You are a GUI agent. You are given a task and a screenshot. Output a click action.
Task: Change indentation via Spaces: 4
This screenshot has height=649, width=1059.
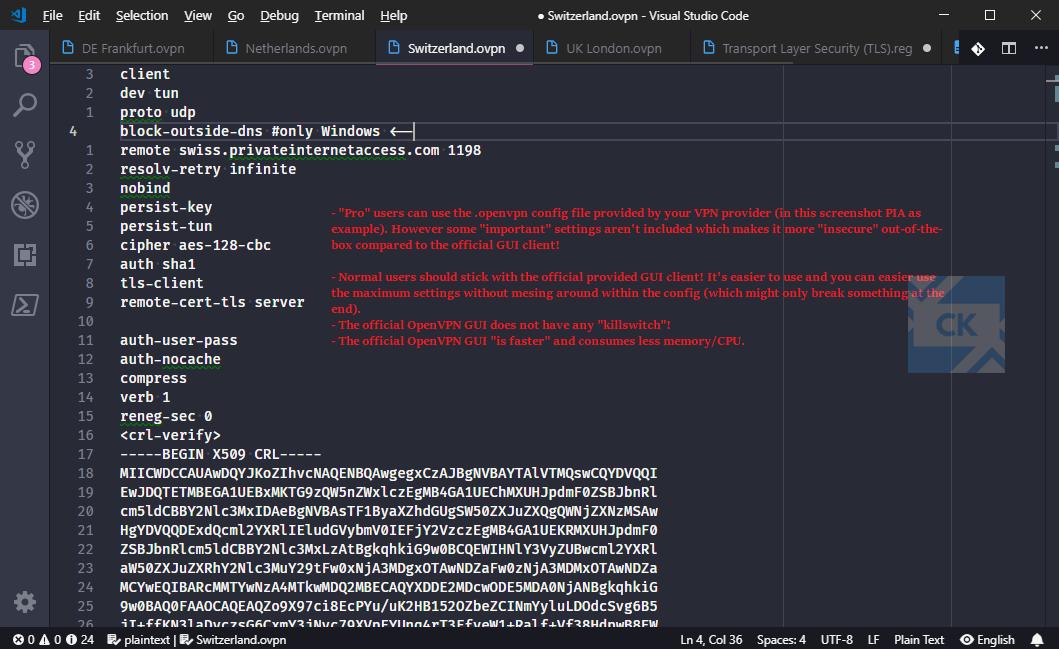click(x=781, y=640)
